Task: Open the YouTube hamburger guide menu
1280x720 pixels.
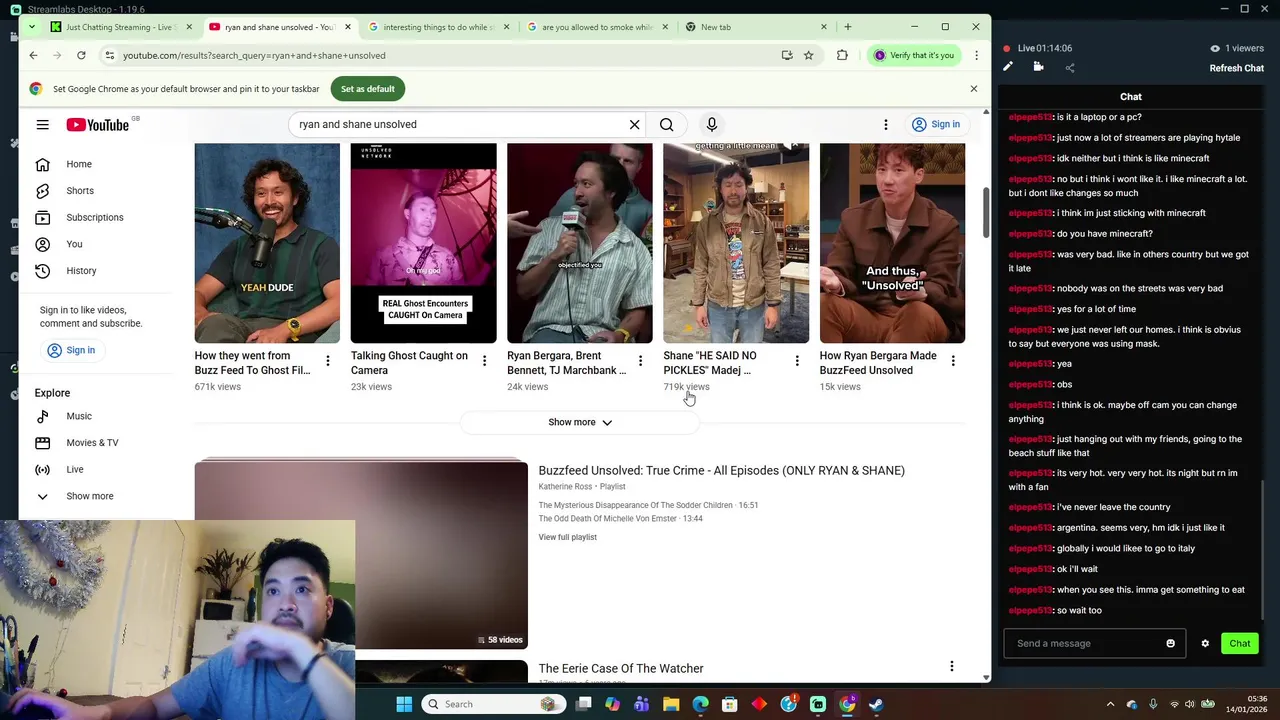Action: coord(42,124)
